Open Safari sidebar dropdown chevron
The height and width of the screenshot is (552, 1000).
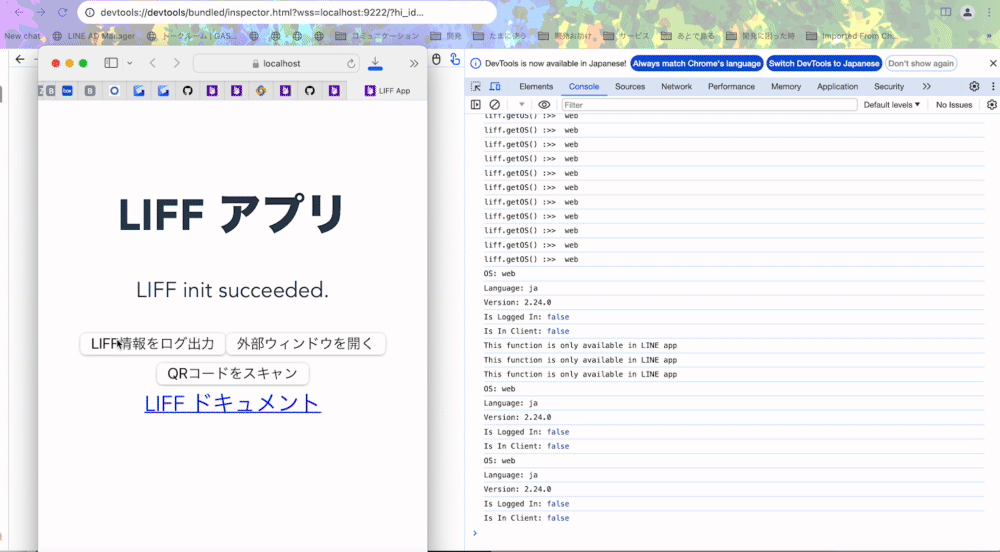[129, 63]
